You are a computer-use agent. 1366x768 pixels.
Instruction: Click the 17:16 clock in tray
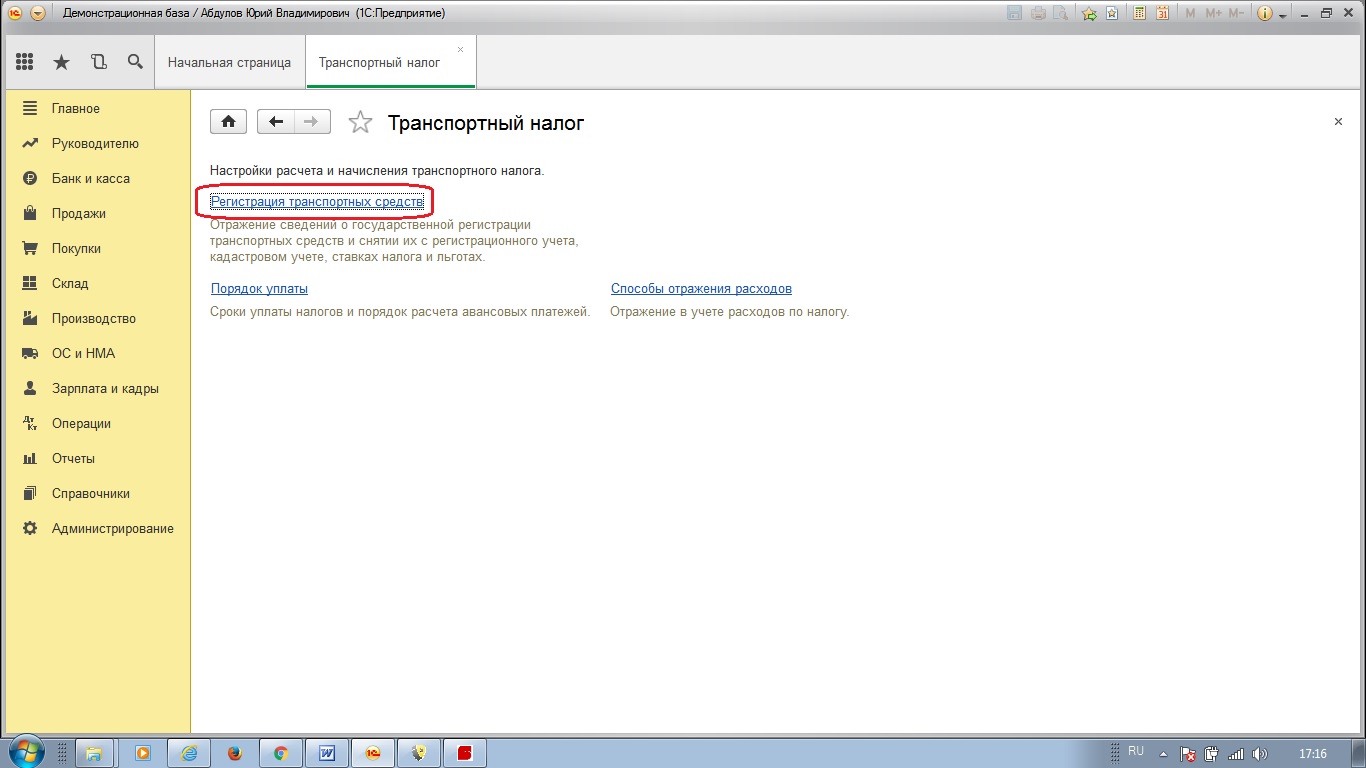click(1313, 754)
